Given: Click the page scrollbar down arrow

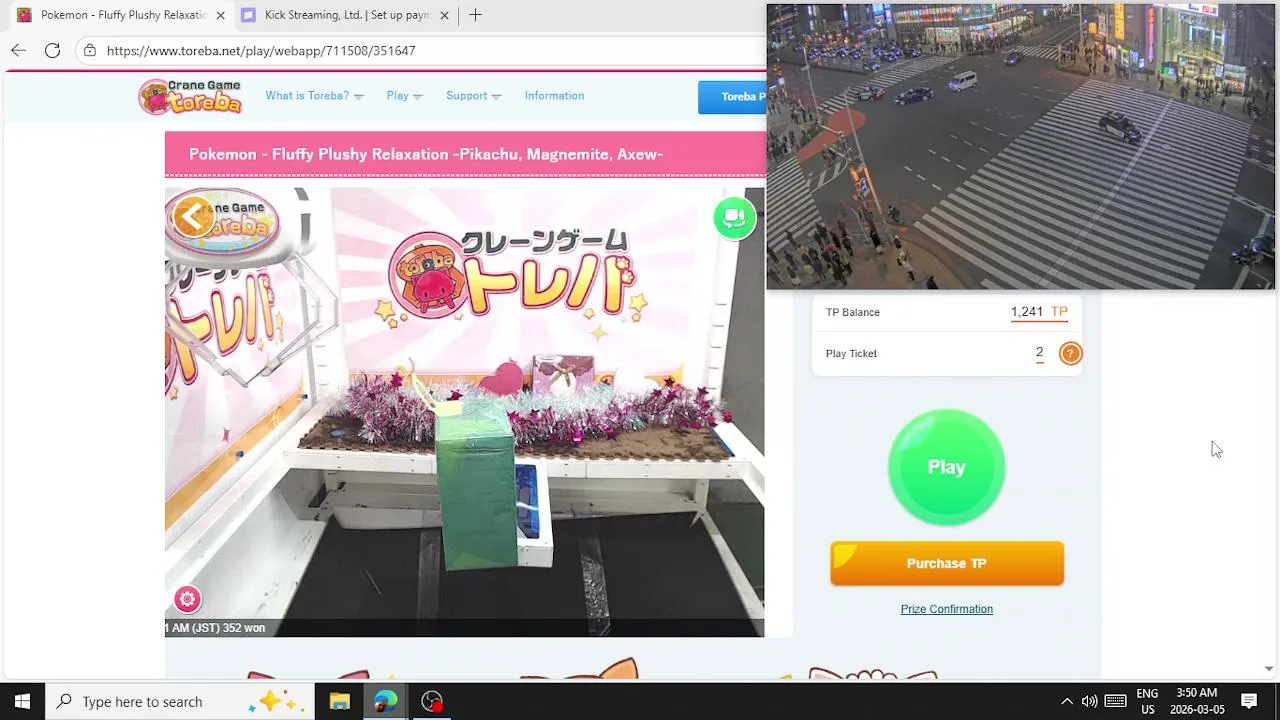Looking at the screenshot, I should (x=1269, y=669).
